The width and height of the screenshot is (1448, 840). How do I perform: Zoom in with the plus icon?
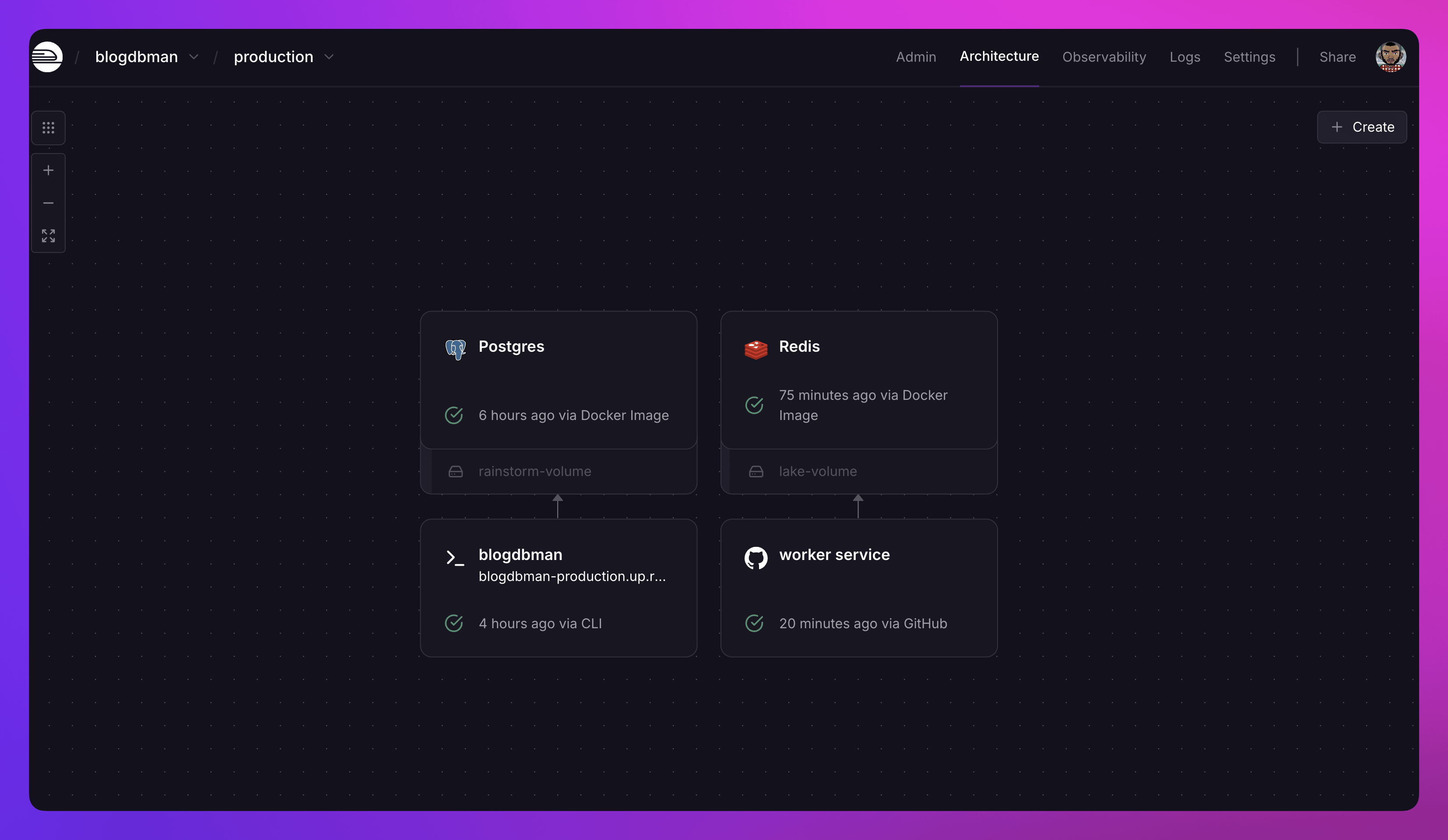tap(48, 171)
